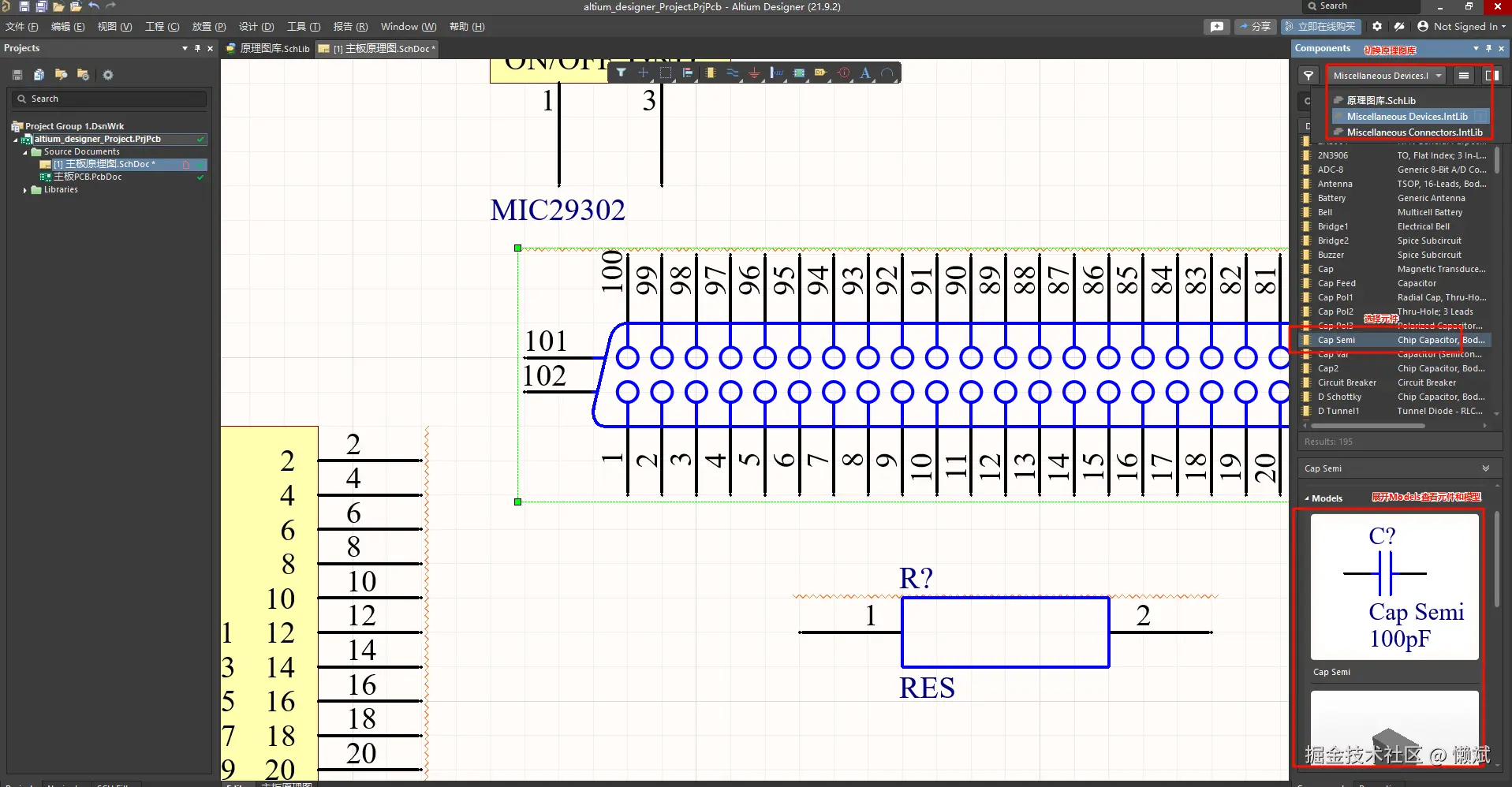Open the notifications chat icon in top bar
This screenshot has height=787, width=1512.
pos(1217,27)
